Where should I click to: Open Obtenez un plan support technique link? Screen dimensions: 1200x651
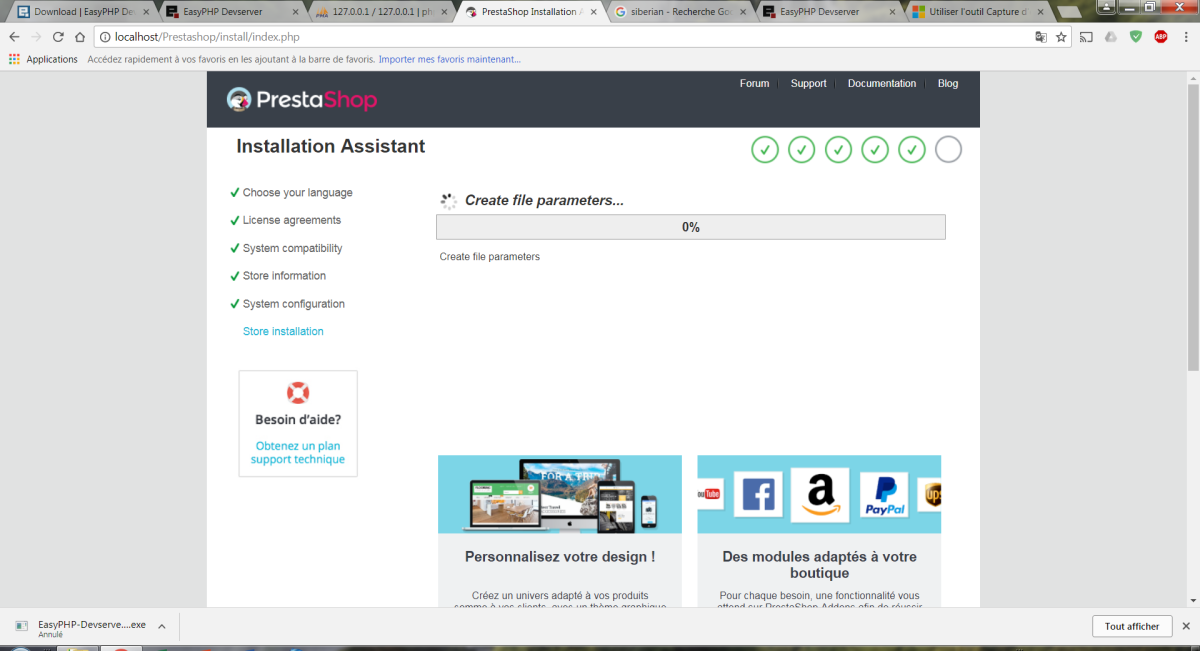(298, 453)
